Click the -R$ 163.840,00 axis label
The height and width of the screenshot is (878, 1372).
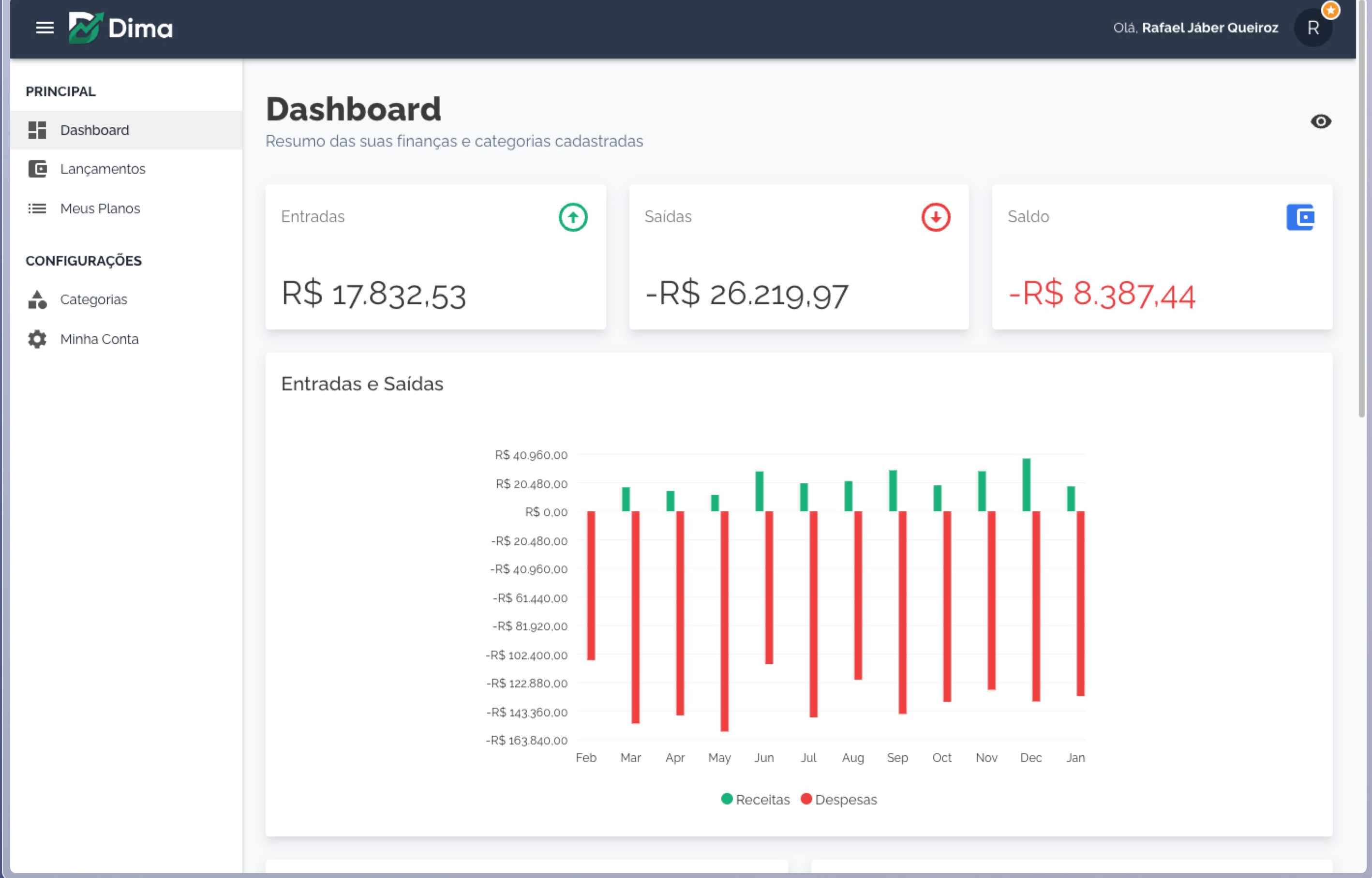pos(526,740)
